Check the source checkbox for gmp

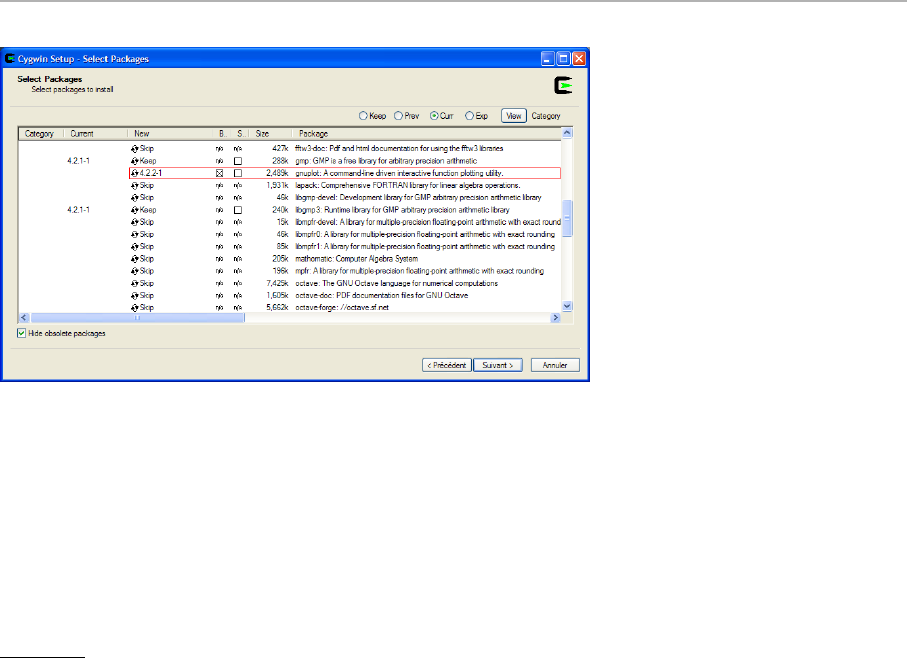point(238,161)
